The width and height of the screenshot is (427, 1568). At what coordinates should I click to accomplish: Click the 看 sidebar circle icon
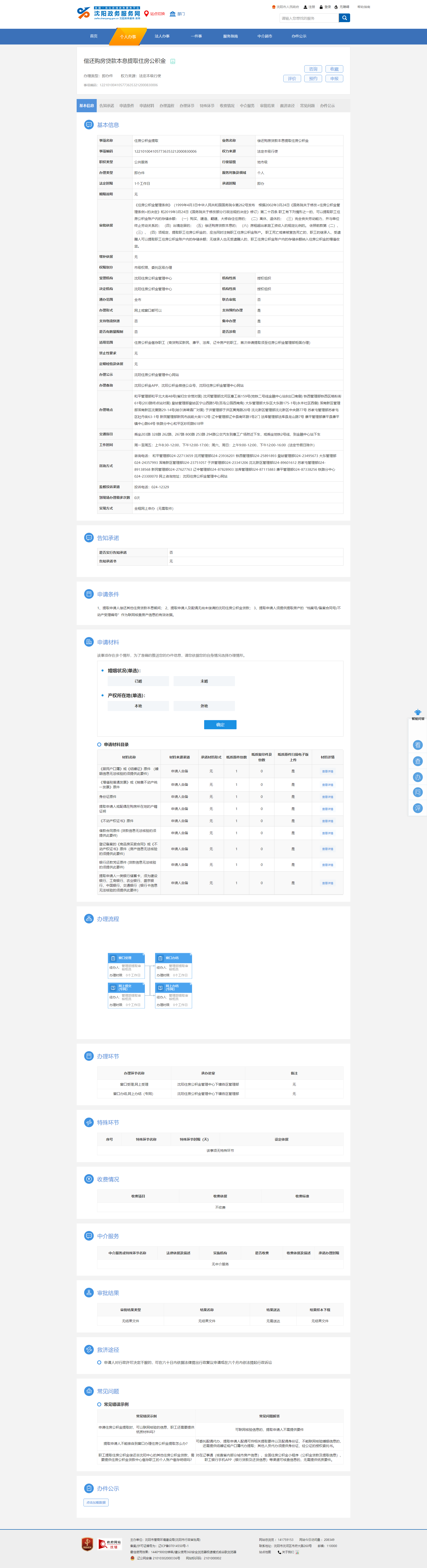tap(418, 745)
